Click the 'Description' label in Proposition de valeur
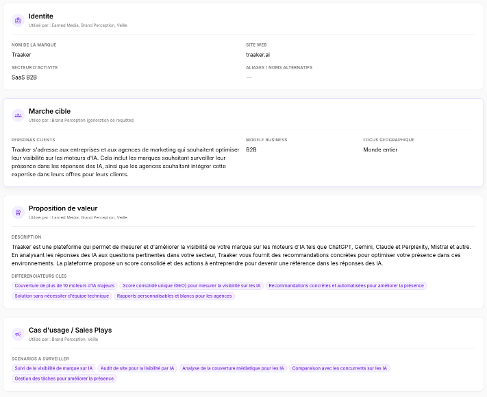487x397 pixels. pyautogui.click(x=26, y=237)
